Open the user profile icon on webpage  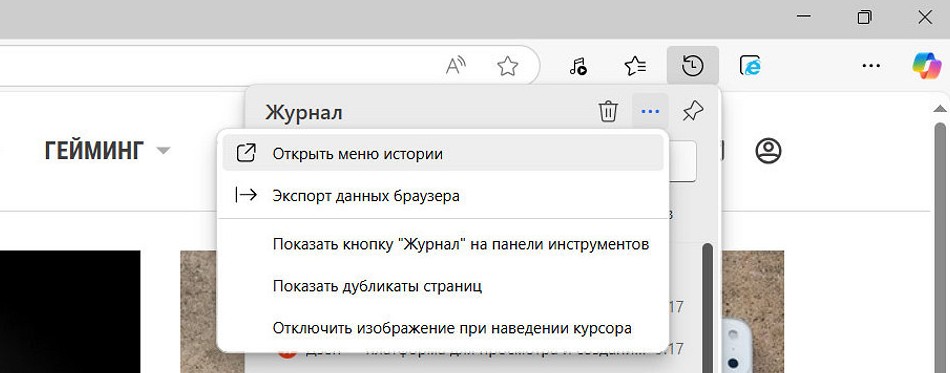(x=768, y=151)
